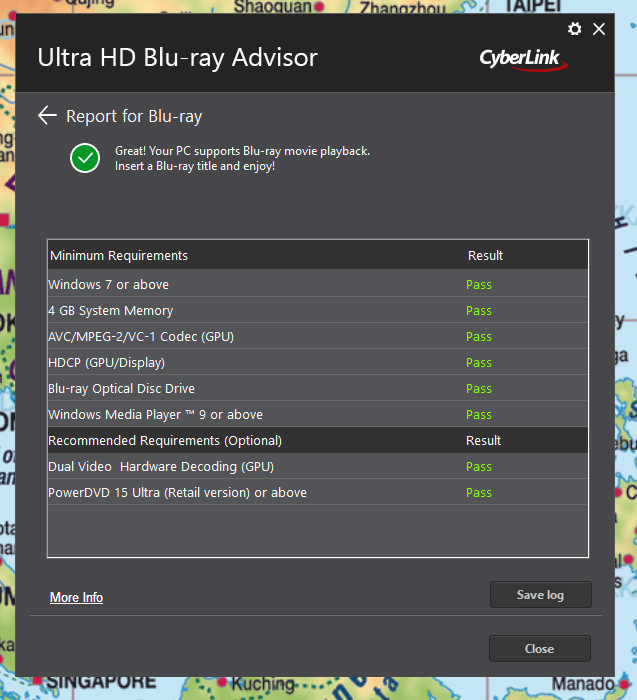Image resolution: width=637 pixels, height=700 pixels.
Task: Click the Close button
Action: 540,649
